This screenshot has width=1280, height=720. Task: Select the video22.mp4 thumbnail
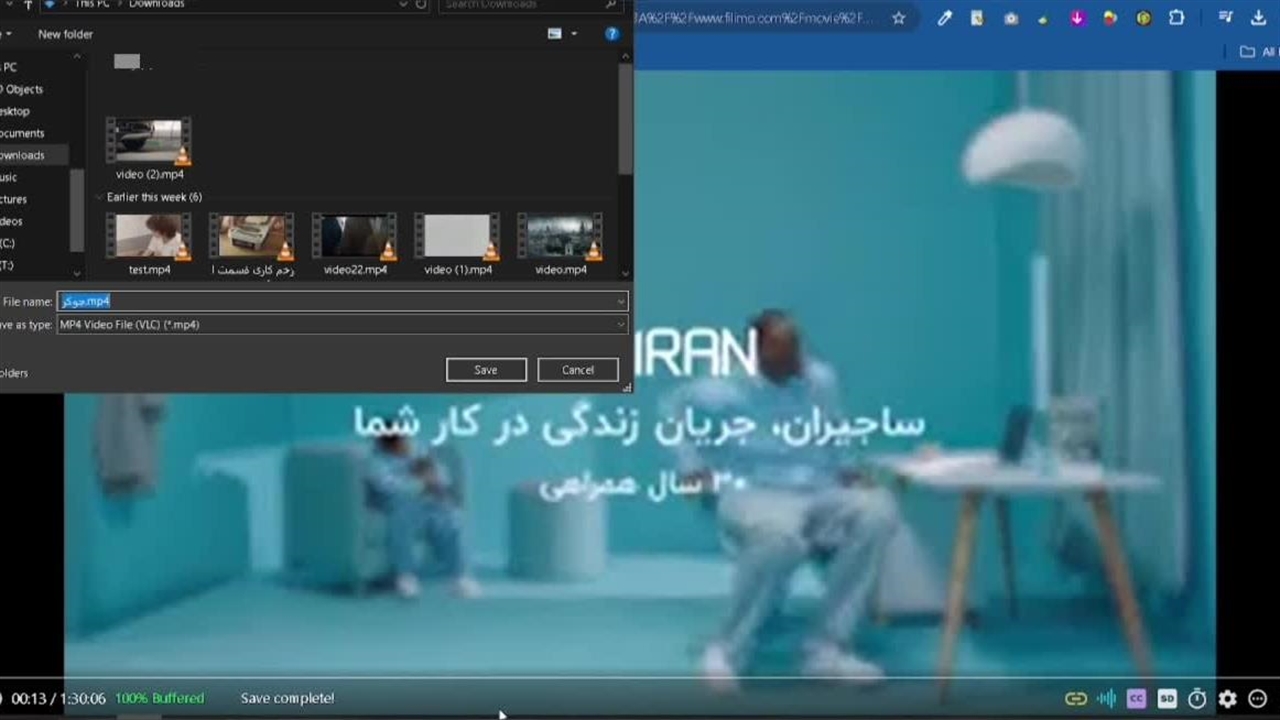pyautogui.click(x=355, y=238)
